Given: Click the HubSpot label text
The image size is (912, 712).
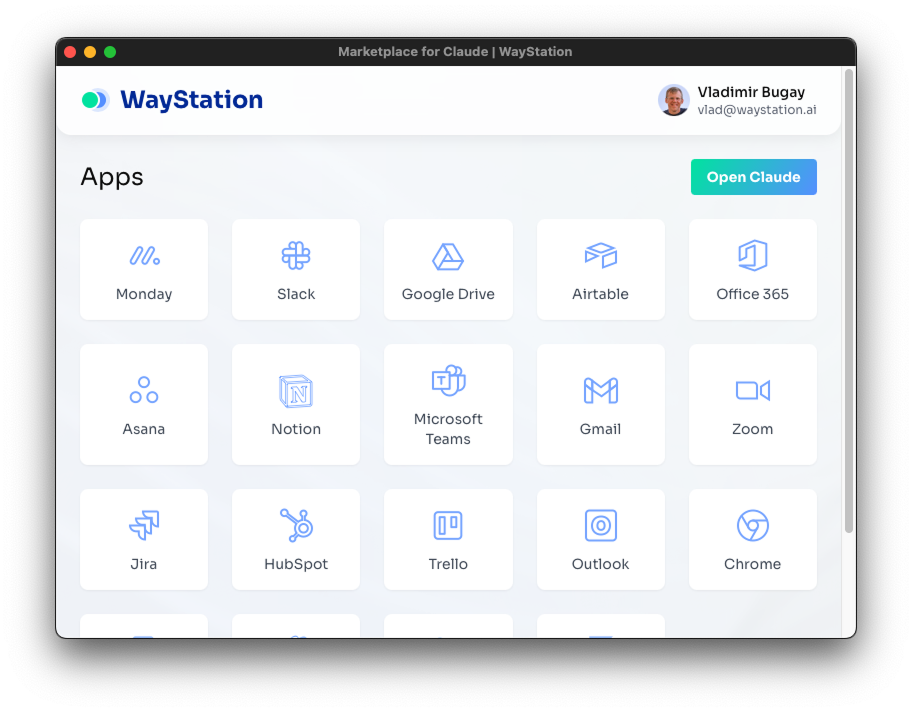Looking at the screenshot, I should pyautogui.click(x=296, y=564).
